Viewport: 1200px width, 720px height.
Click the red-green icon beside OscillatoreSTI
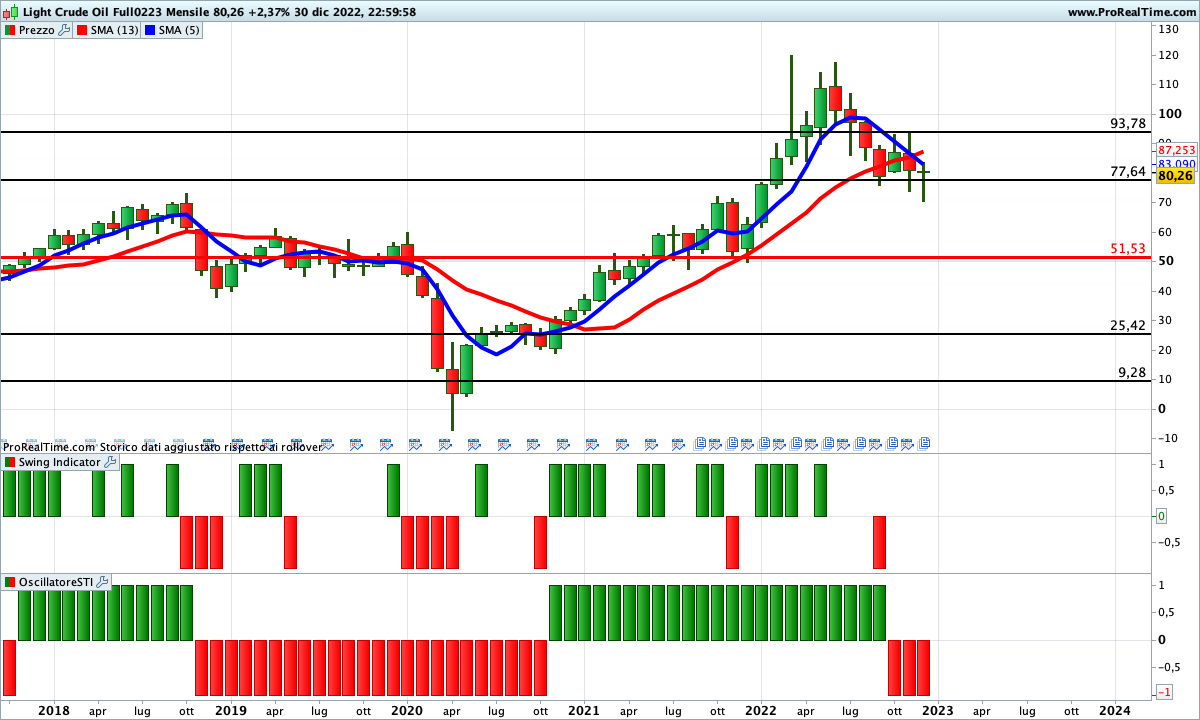coord(10,581)
